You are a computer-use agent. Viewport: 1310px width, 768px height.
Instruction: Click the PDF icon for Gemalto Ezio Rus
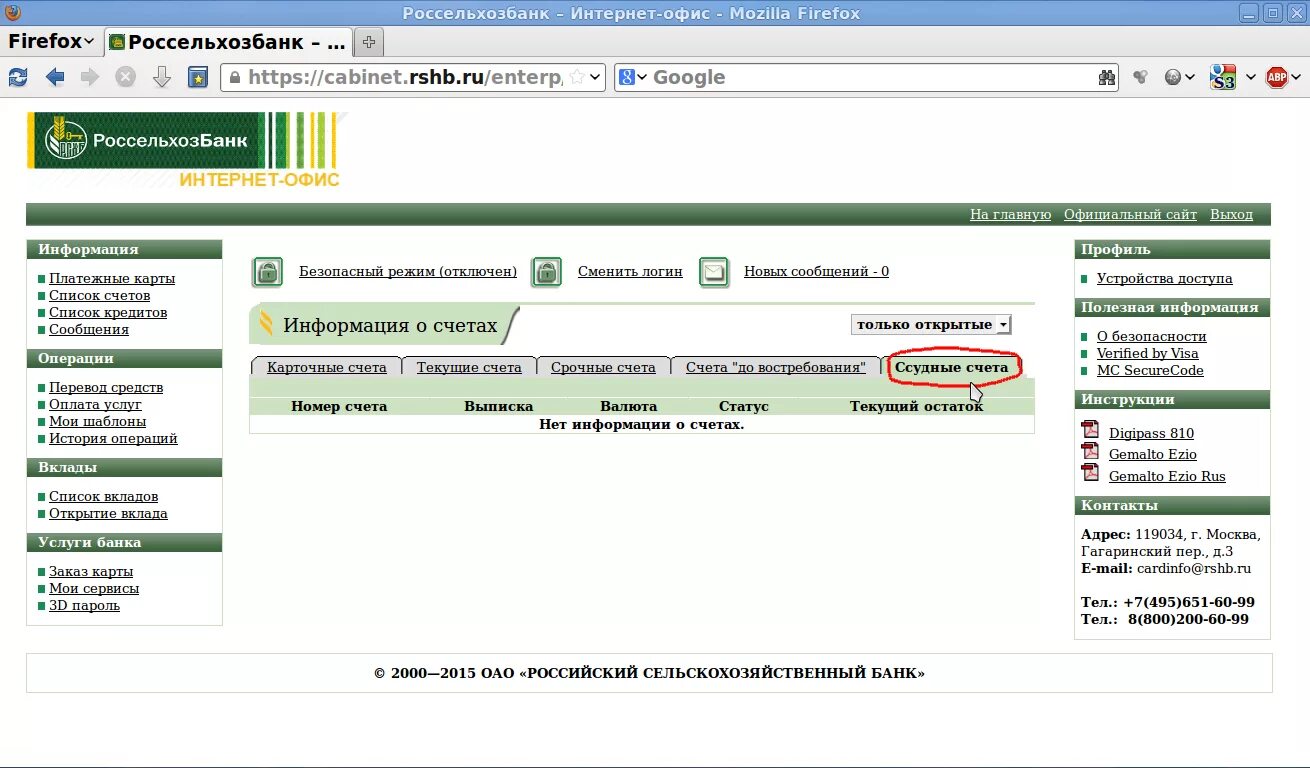coord(1090,472)
